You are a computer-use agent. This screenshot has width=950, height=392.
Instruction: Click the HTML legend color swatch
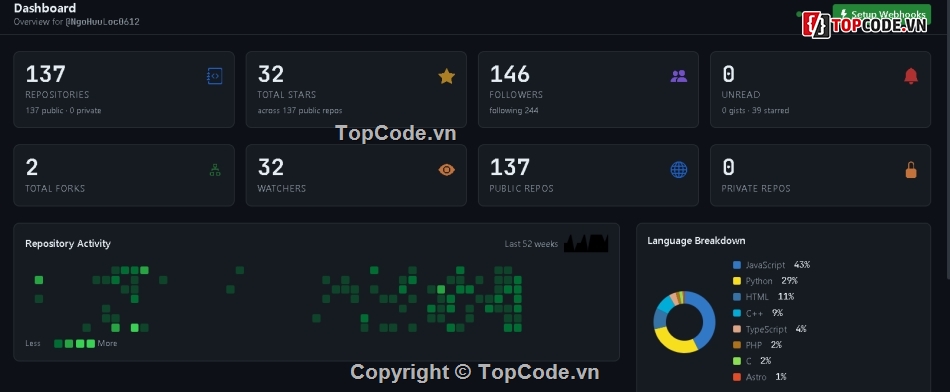[x=737, y=297]
